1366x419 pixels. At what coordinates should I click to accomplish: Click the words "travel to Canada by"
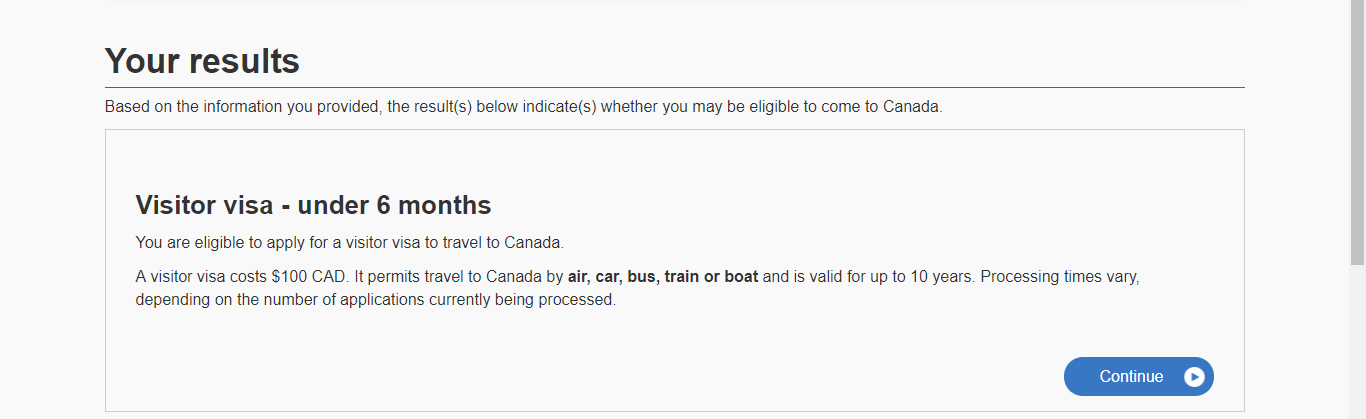click(x=496, y=276)
